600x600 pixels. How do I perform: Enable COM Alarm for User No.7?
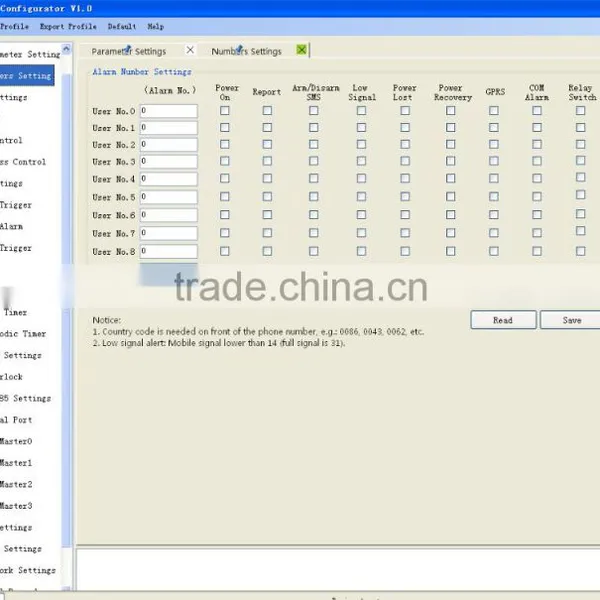[537, 233]
